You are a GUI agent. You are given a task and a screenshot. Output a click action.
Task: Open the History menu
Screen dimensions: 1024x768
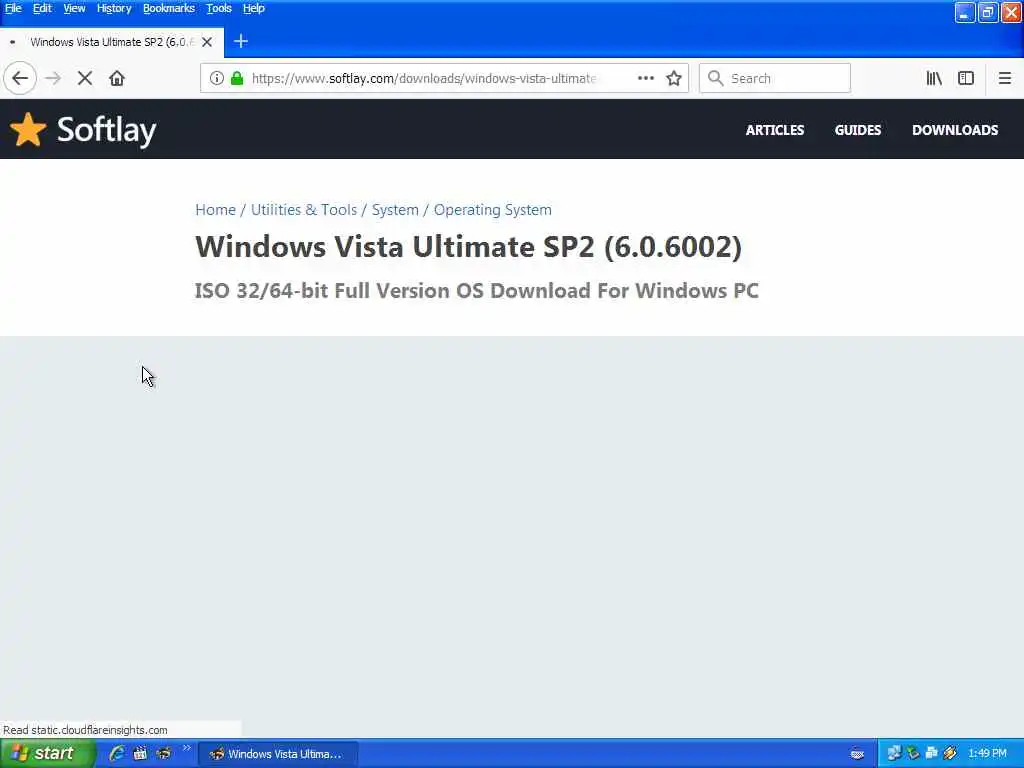pos(114,8)
